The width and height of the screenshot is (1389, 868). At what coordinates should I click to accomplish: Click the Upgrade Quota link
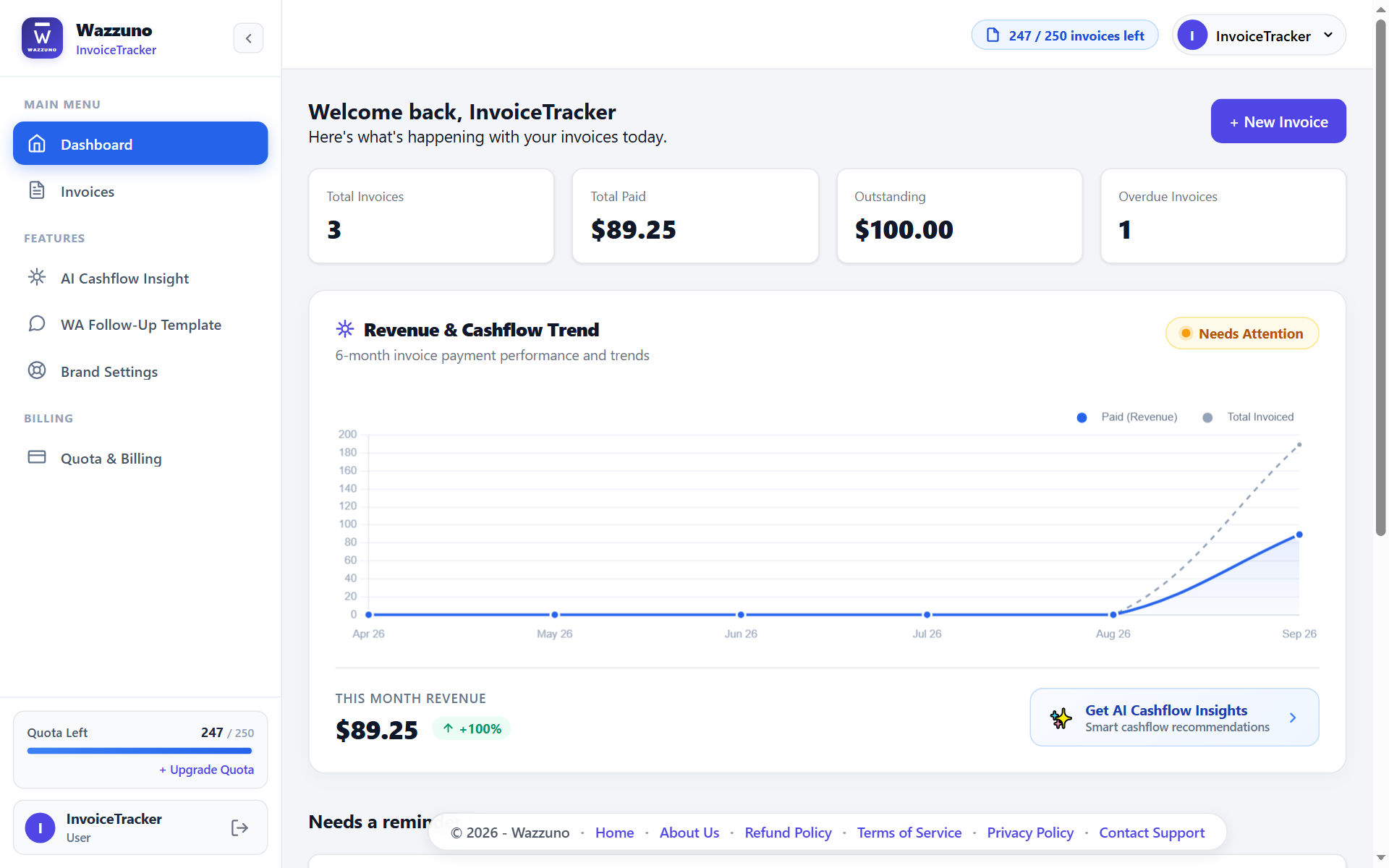pos(206,770)
